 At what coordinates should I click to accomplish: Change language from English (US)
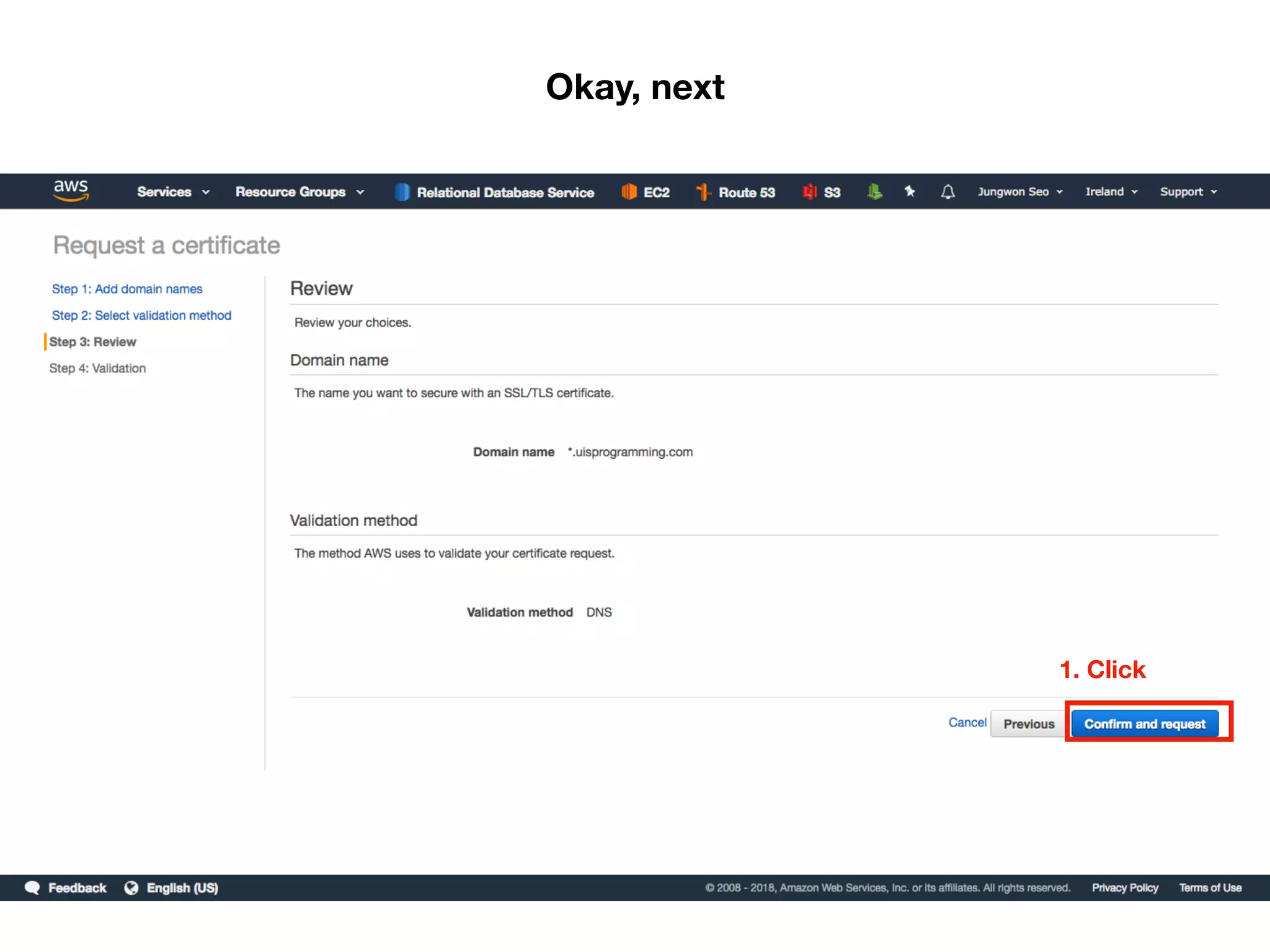pos(182,888)
